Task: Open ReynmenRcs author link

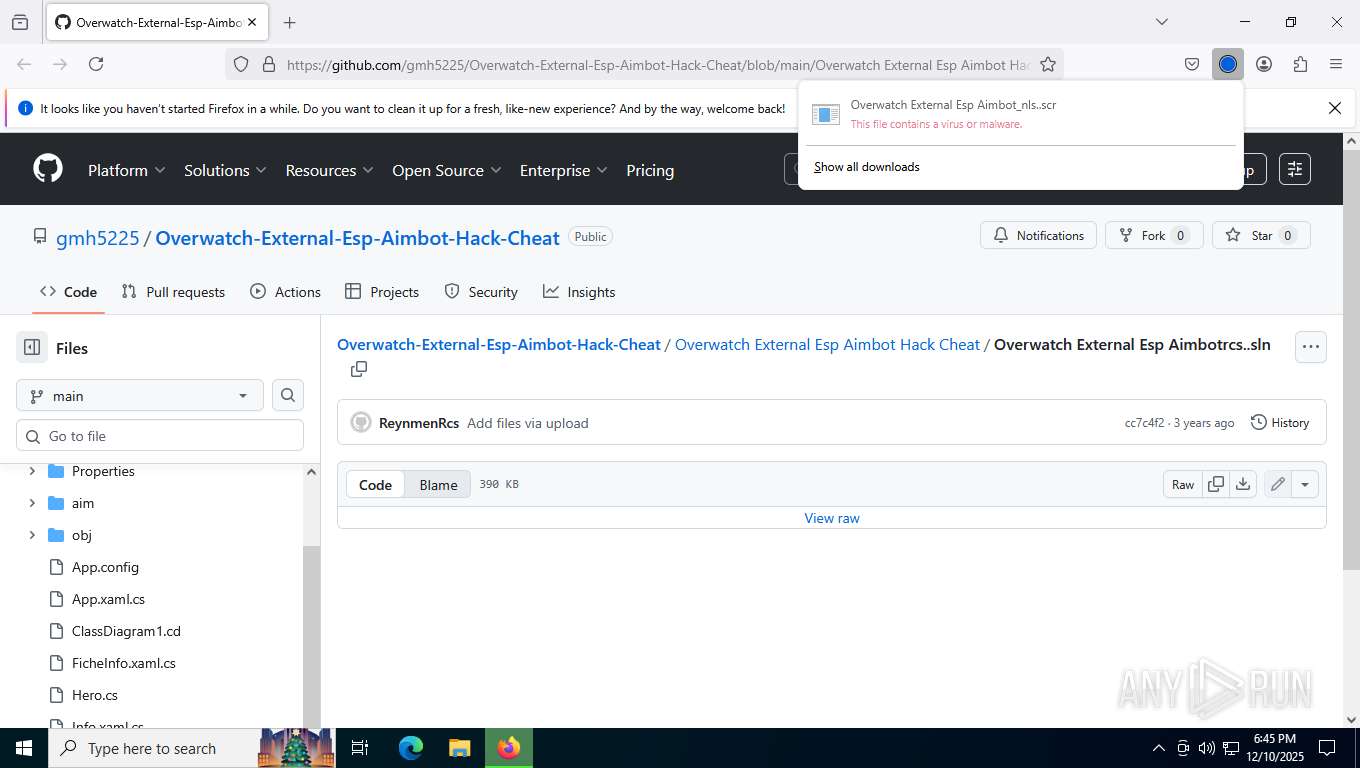Action: point(419,423)
